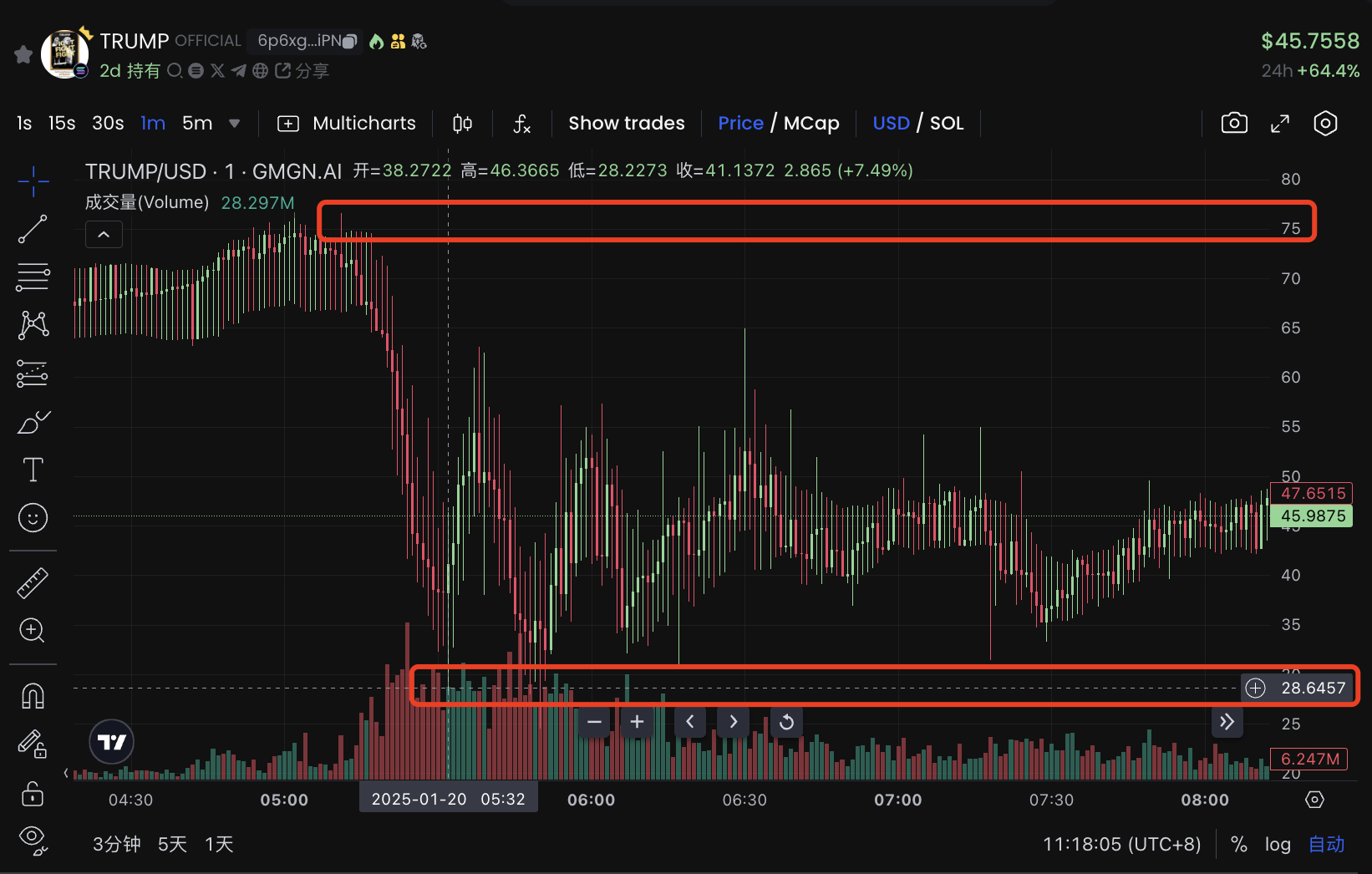1372x874 pixels.
Task: Toggle magnet mode for drawings
Action: pyautogui.click(x=33, y=695)
